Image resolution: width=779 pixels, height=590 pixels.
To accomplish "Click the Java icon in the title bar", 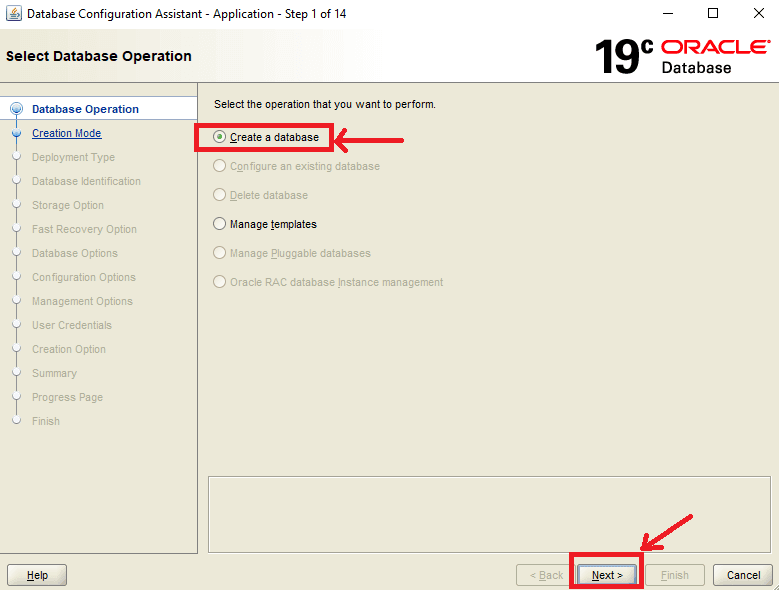I will tap(14, 14).
